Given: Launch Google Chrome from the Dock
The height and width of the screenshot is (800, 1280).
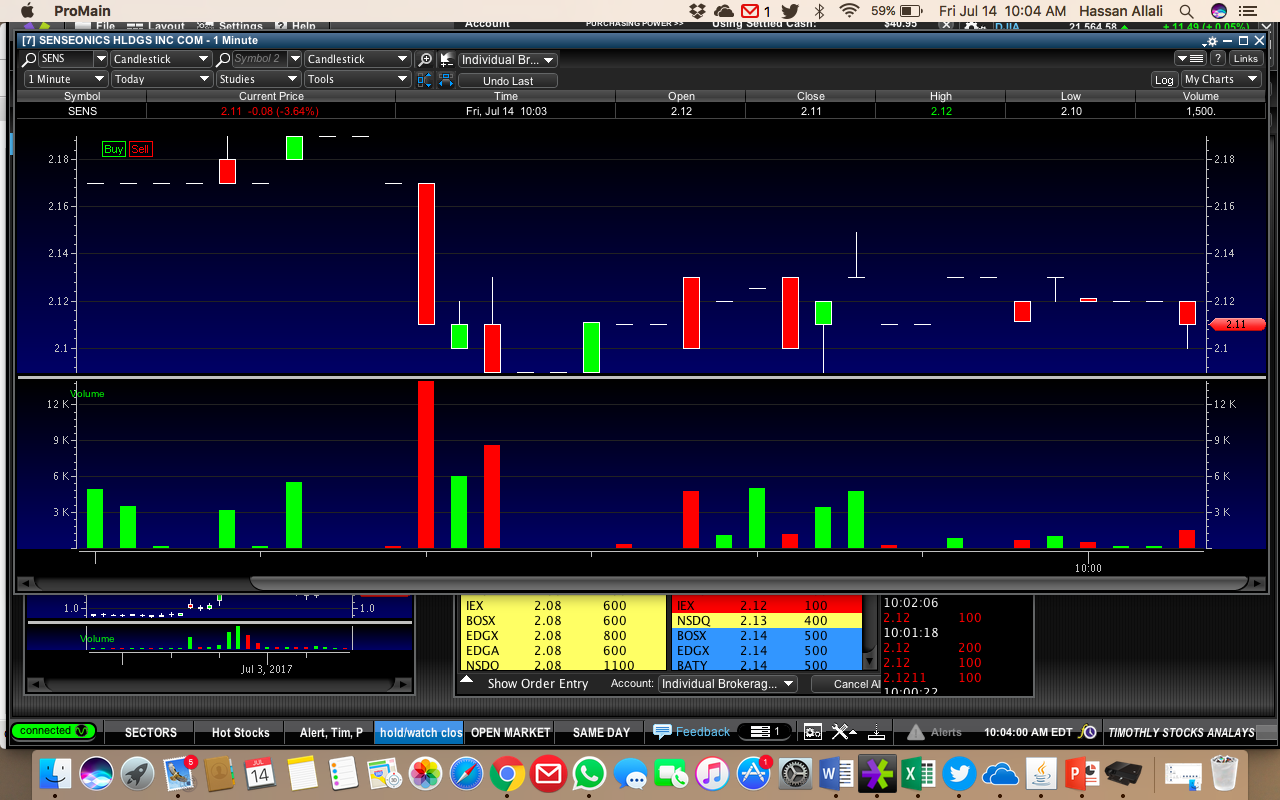Looking at the screenshot, I should [507, 774].
